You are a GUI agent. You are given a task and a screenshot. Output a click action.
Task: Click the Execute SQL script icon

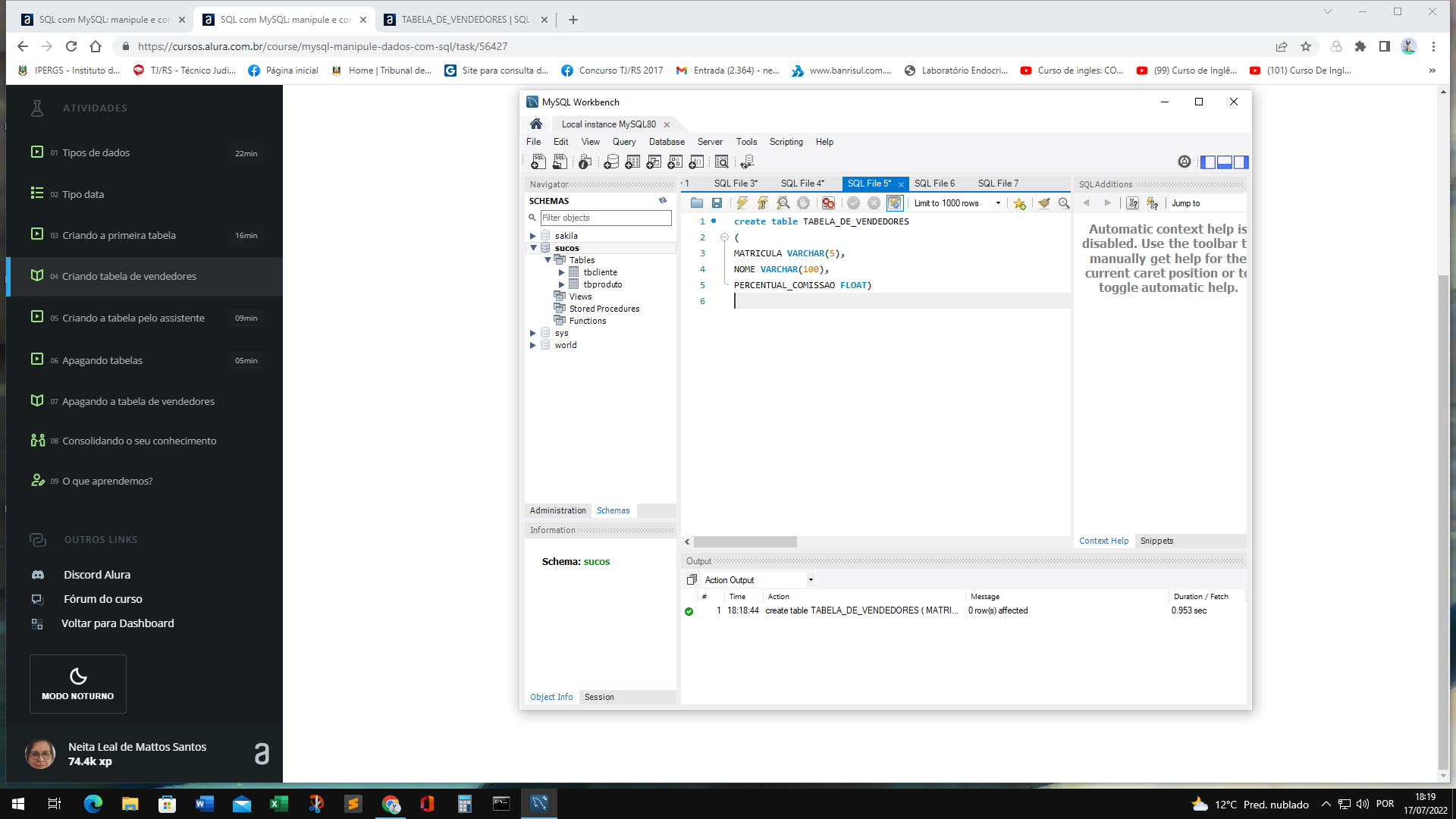[x=742, y=203]
